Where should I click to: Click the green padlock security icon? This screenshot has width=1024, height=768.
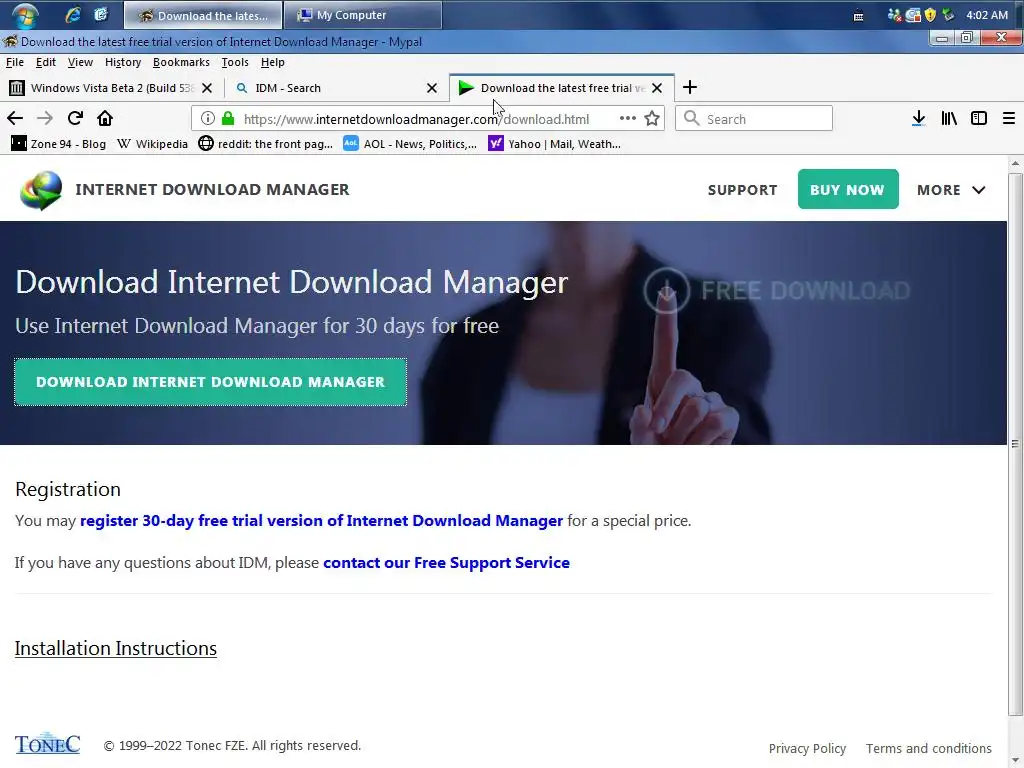(x=227, y=118)
